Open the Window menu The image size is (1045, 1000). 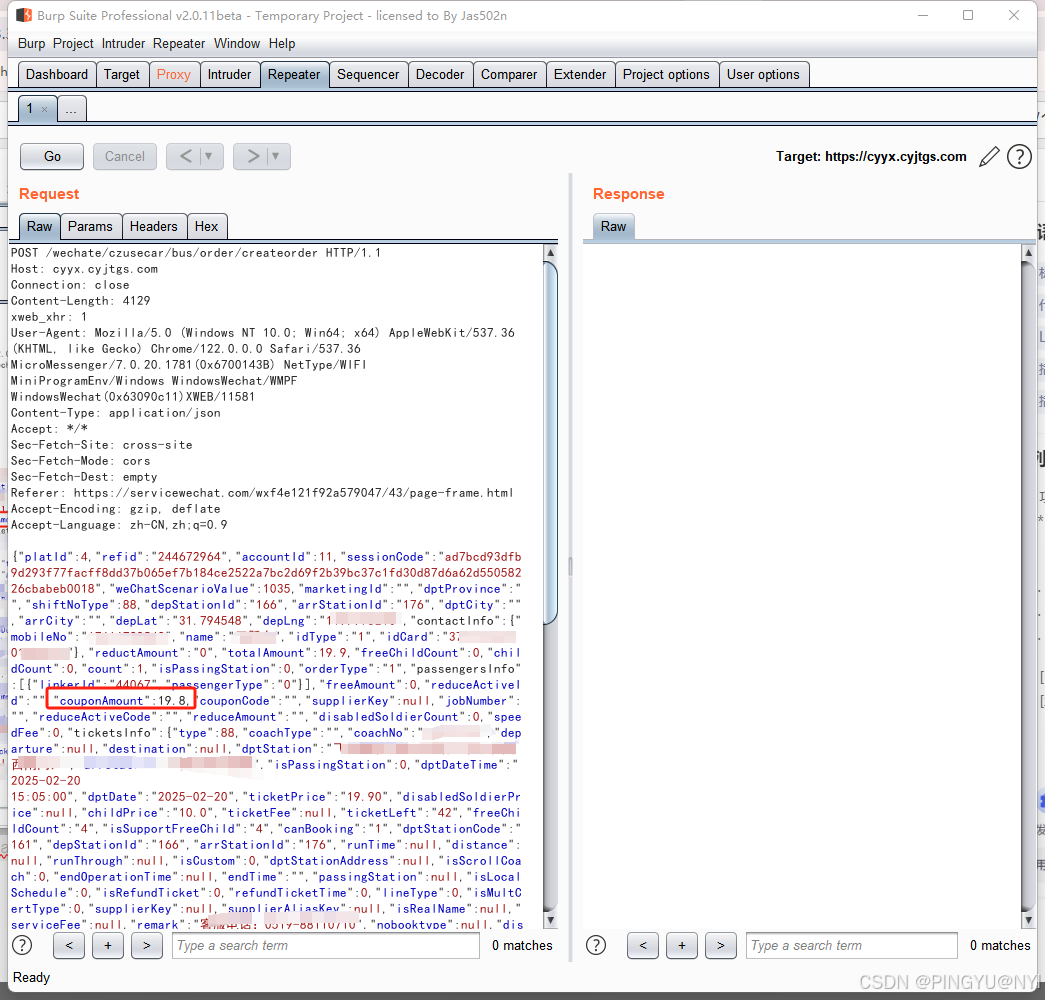[237, 43]
